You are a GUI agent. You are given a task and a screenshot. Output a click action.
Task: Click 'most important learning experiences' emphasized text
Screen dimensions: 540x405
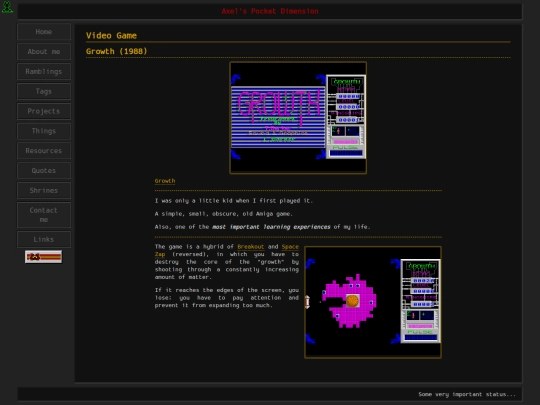click(x=271, y=227)
